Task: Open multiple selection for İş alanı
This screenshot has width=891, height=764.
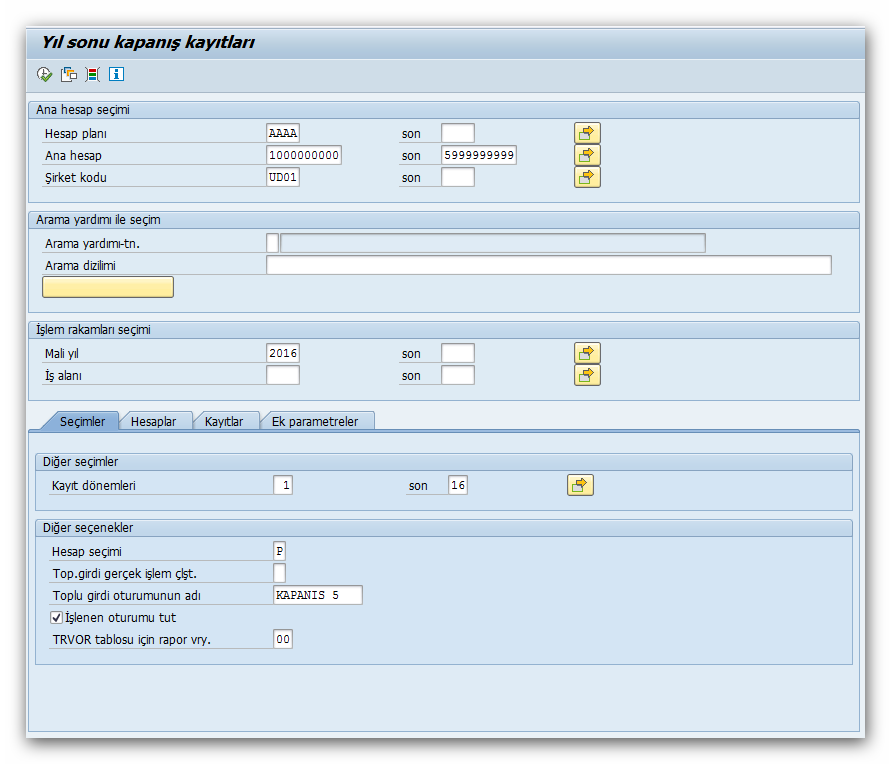Action: [x=587, y=375]
